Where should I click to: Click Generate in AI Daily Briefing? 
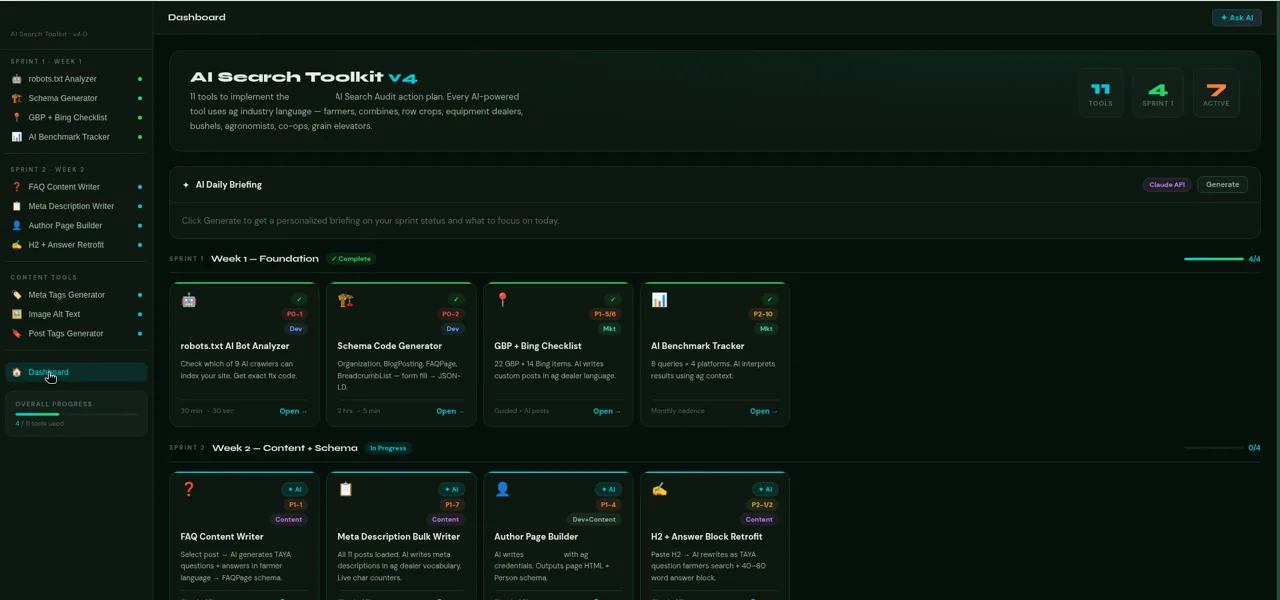(1222, 185)
